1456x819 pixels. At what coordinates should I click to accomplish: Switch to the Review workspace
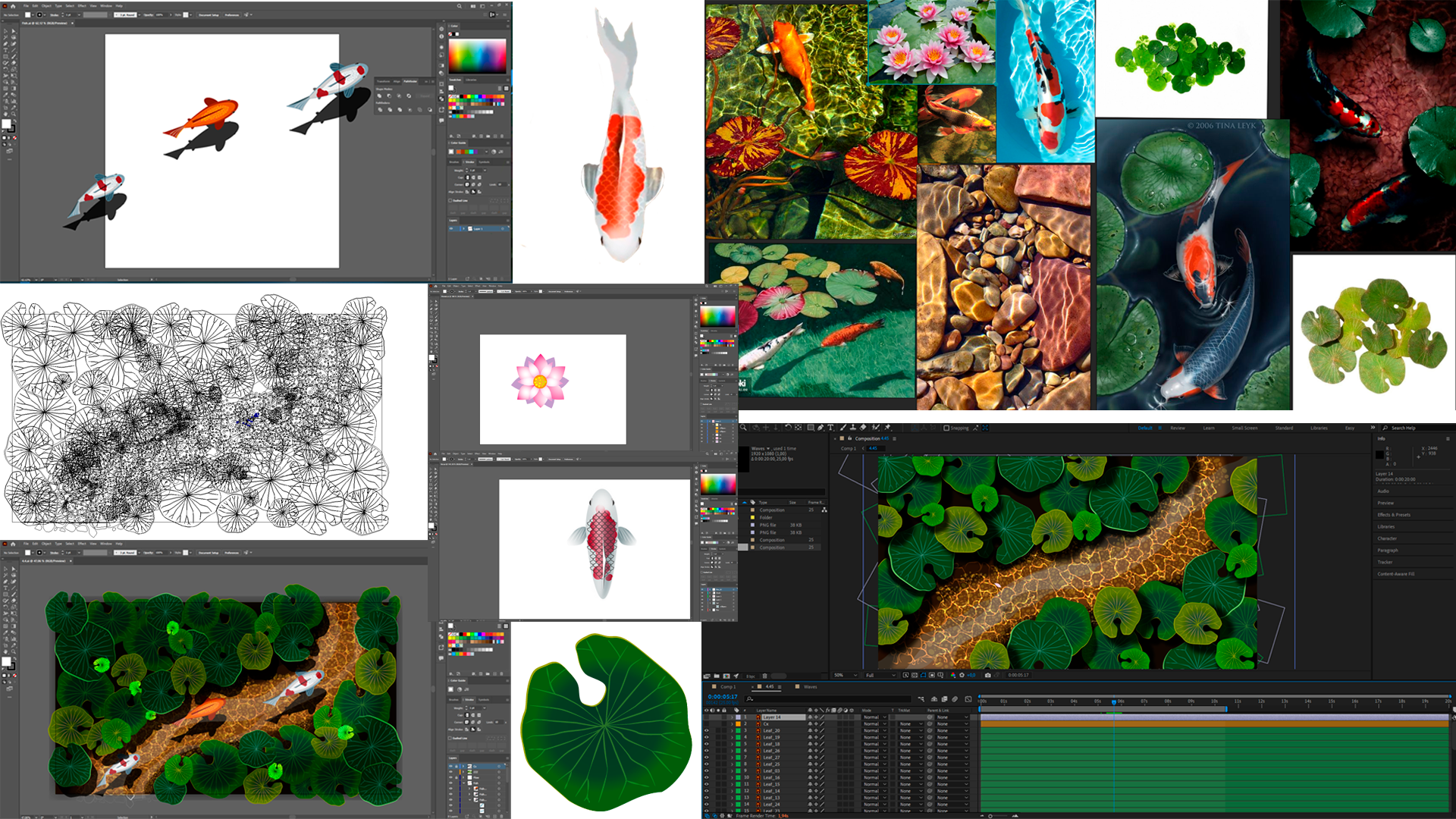1177,428
